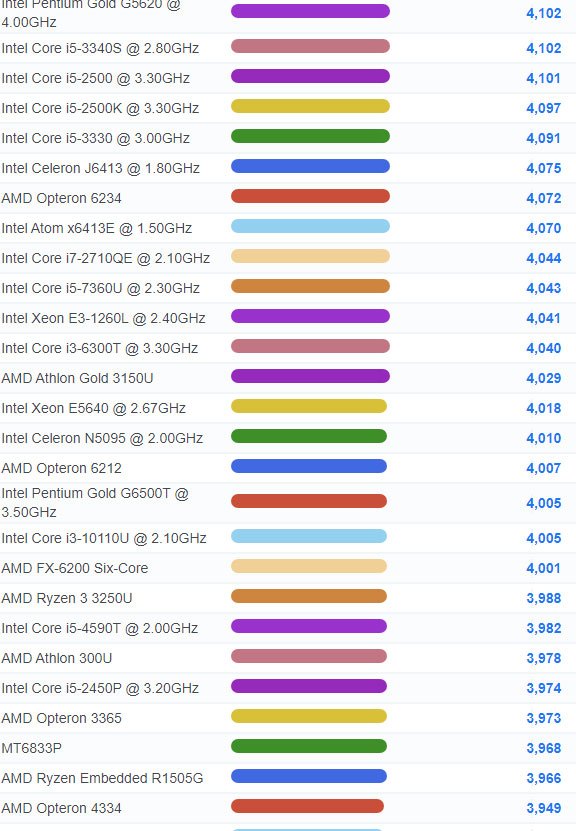Open the MT6833P entry
Viewport: 576px width, 831px height.
coord(32,748)
